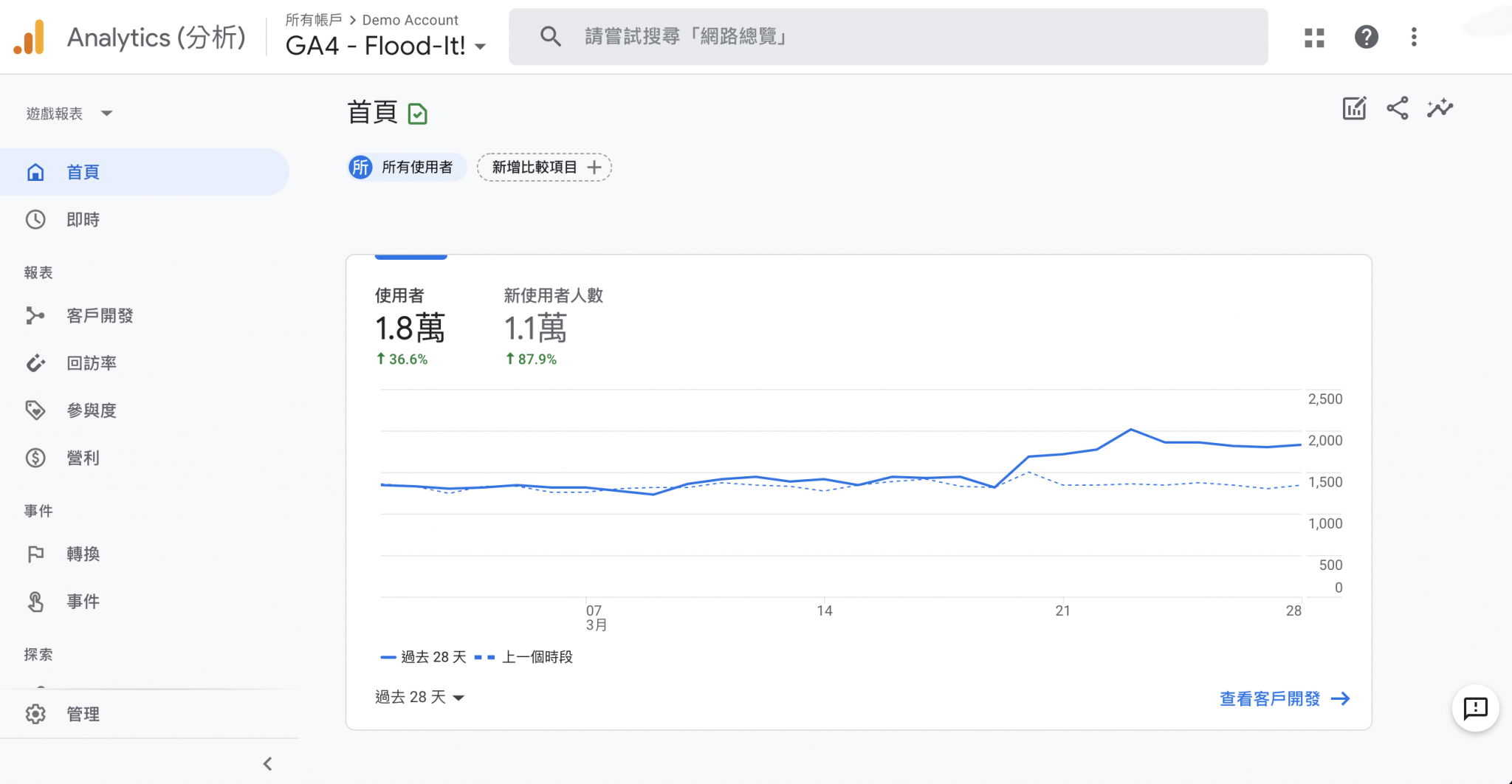Click the green verified badge beside 首頁
The height and width of the screenshot is (784, 1512).
coord(418,114)
